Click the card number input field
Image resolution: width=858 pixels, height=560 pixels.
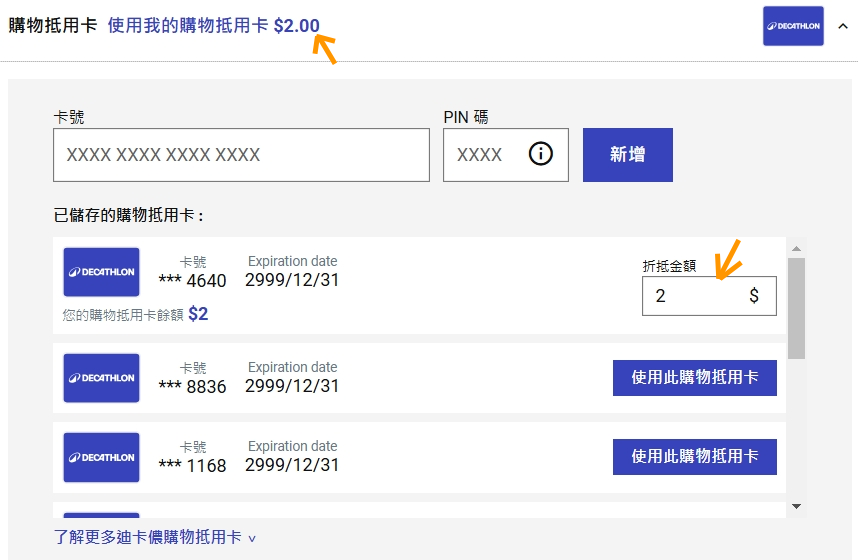(x=241, y=155)
